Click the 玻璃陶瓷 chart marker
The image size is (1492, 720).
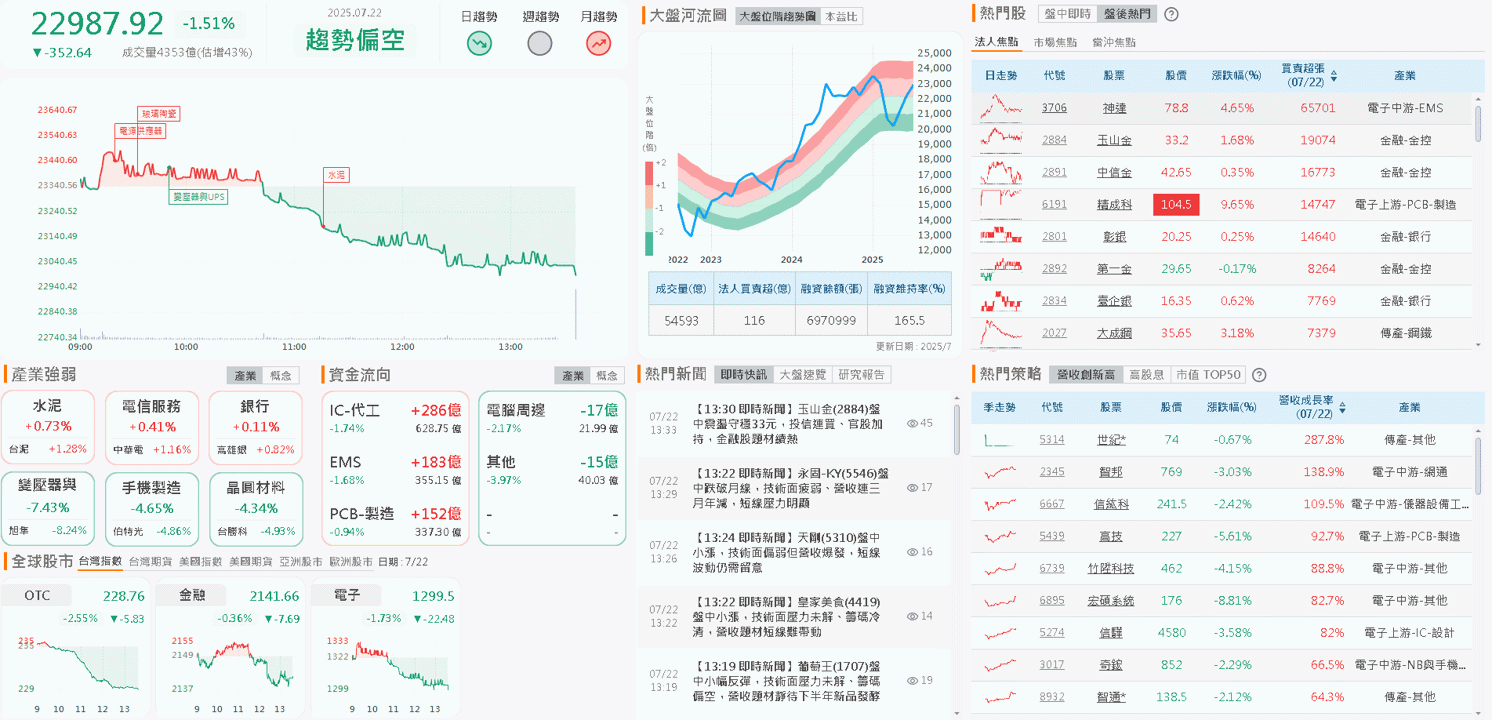(x=159, y=114)
